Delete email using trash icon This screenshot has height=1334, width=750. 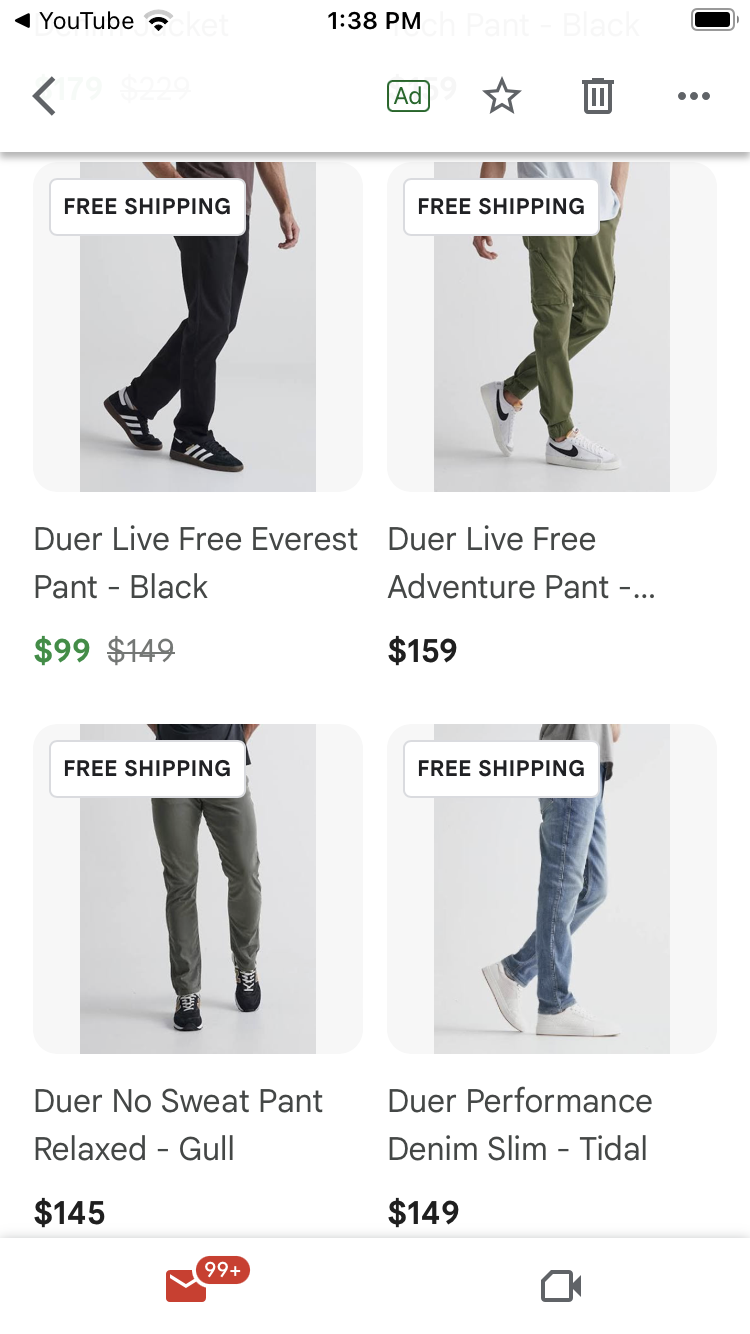click(597, 96)
